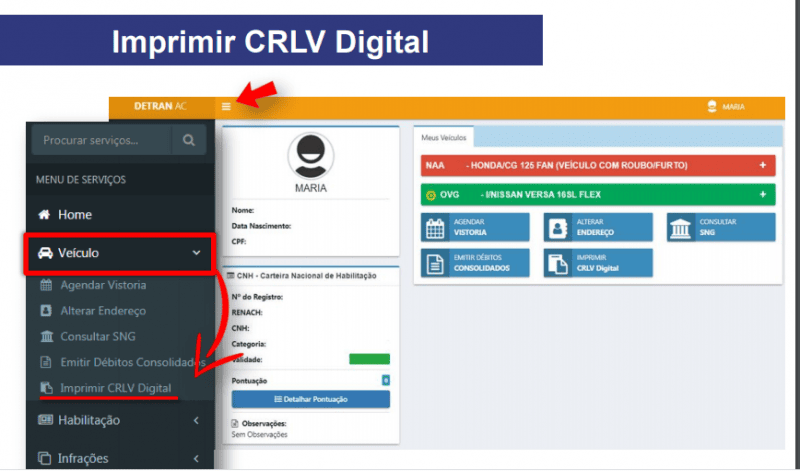Click the Detalhar Pontuação button
The height and width of the screenshot is (471, 800).
[310, 399]
